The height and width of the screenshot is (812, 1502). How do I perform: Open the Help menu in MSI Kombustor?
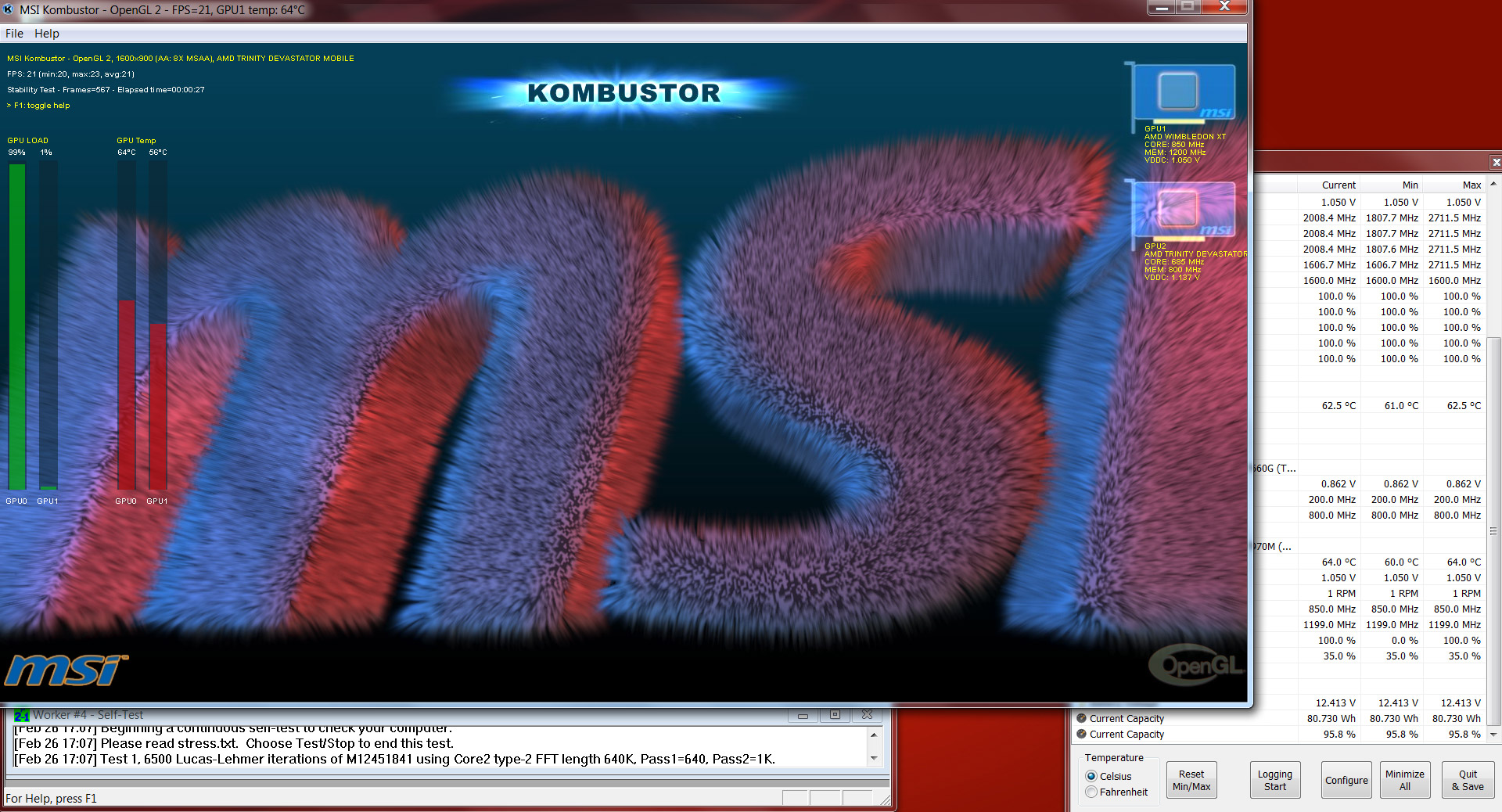pos(47,34)
